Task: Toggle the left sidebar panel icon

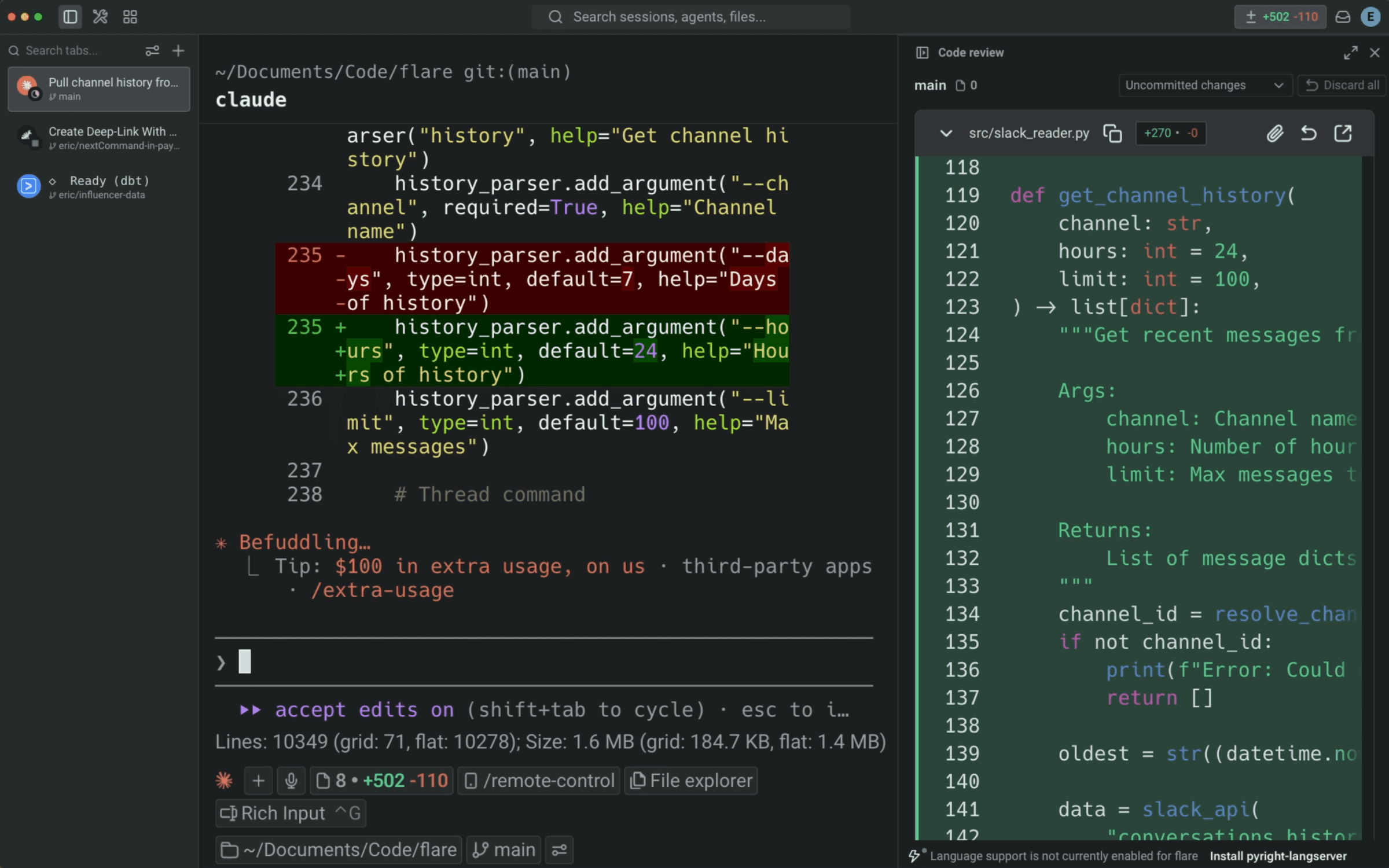Action: tap(70, 17)
